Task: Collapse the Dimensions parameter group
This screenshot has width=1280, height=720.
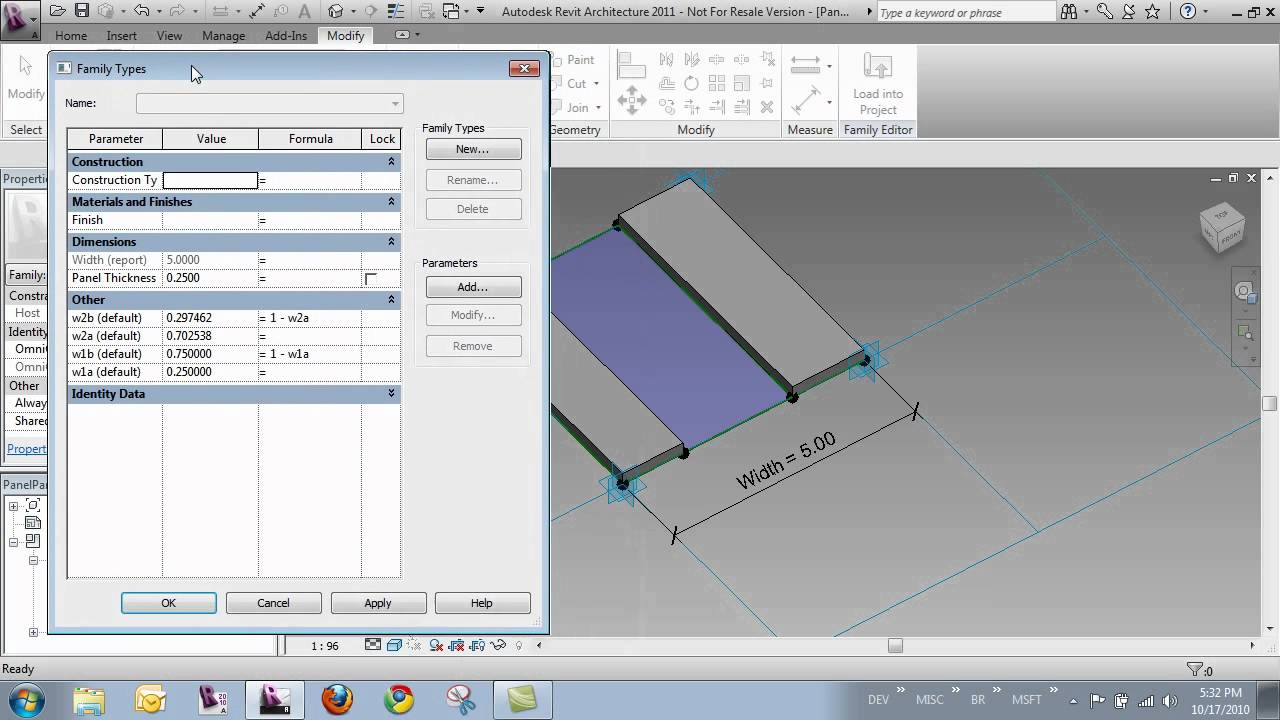Action: click(x=391, y=241)
